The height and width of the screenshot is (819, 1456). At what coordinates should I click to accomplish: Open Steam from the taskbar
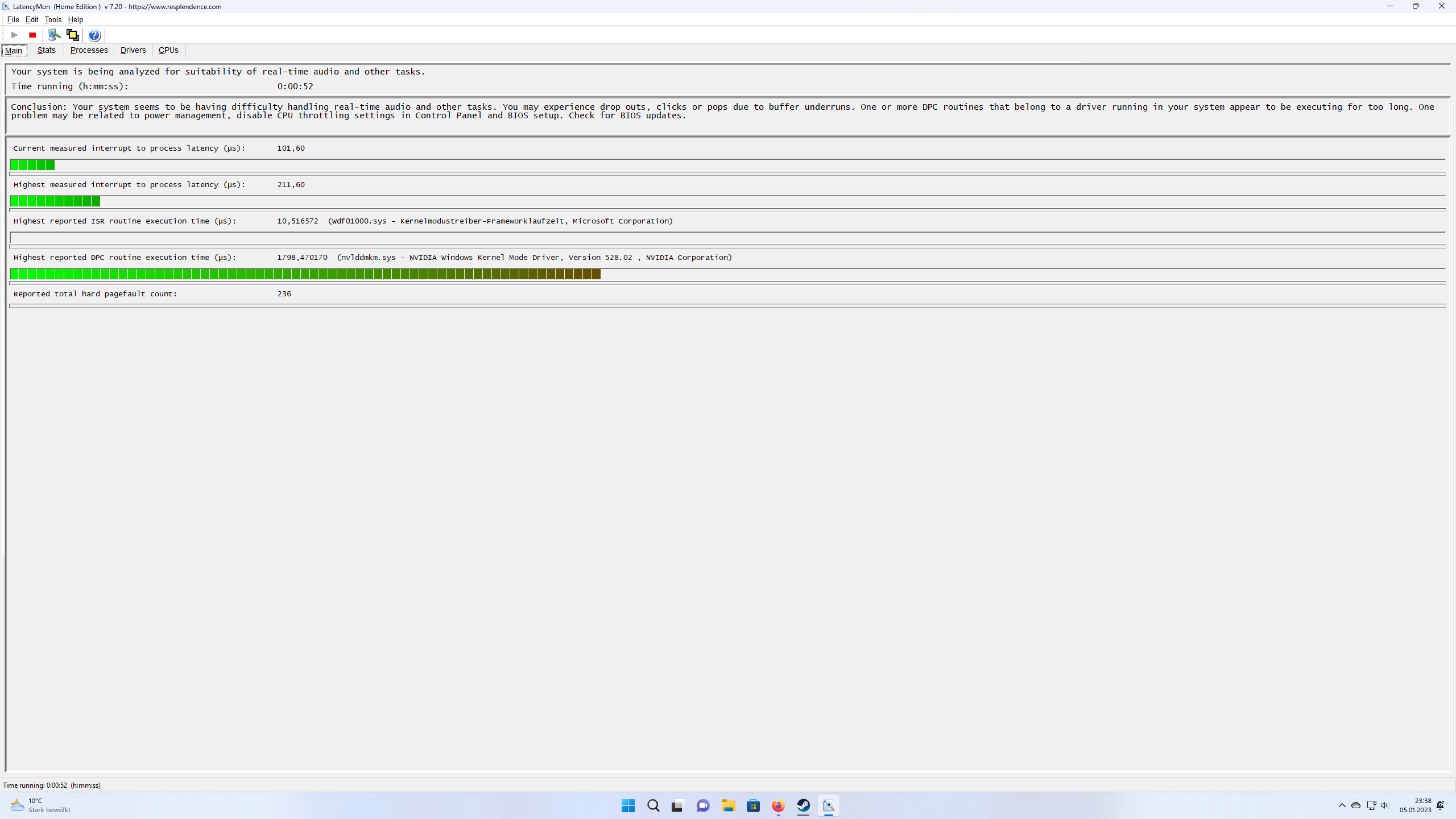coord(803,805)
